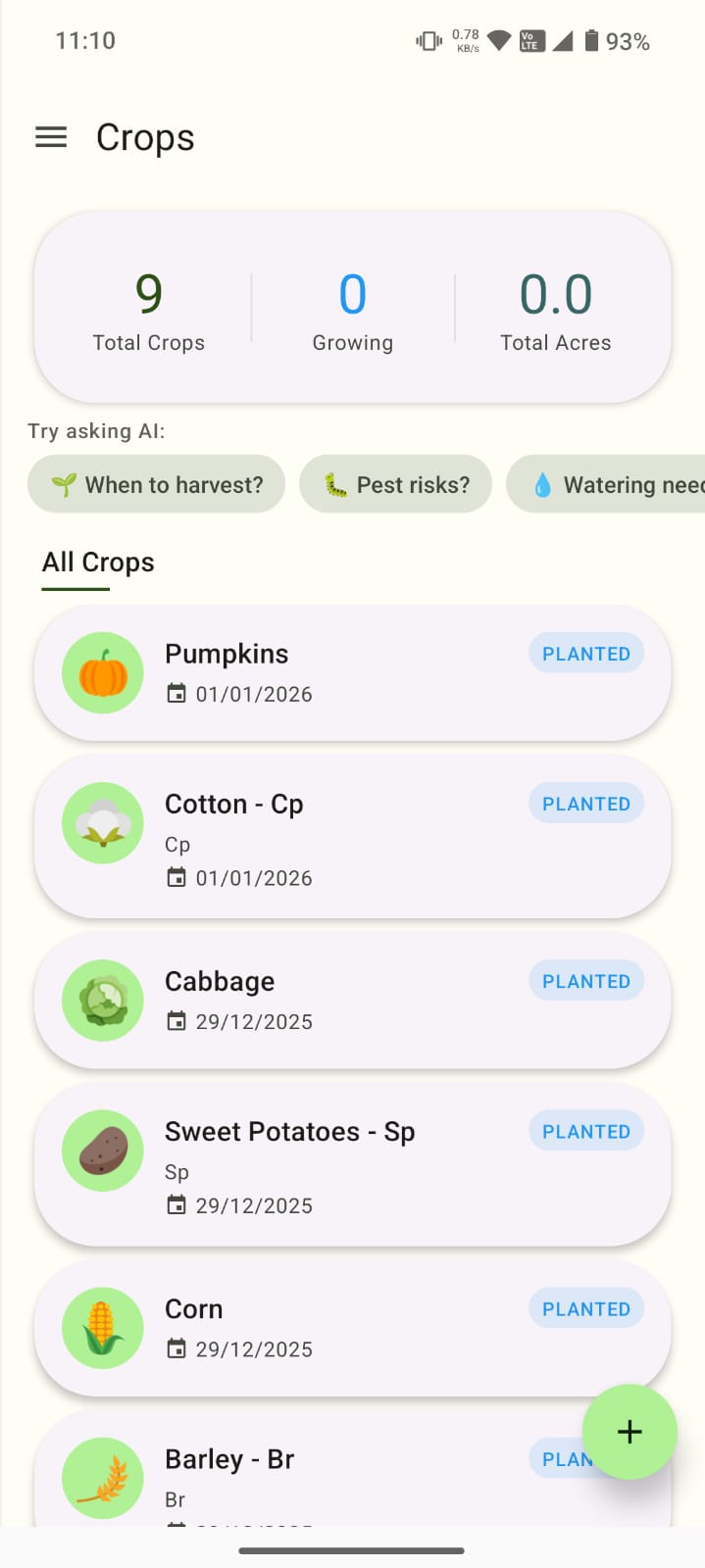Tap the PLANTED badge on Cabbage

585,980
